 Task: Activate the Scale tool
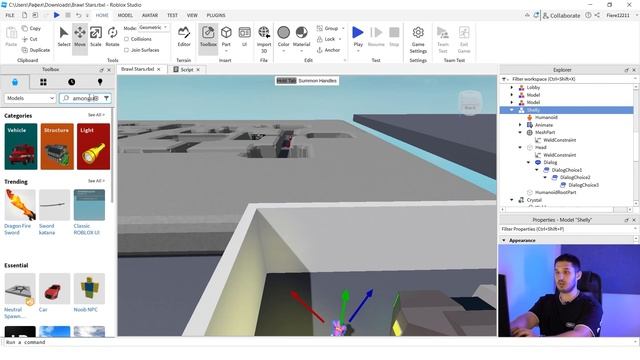pyautogui.click(x=96, y=36)
